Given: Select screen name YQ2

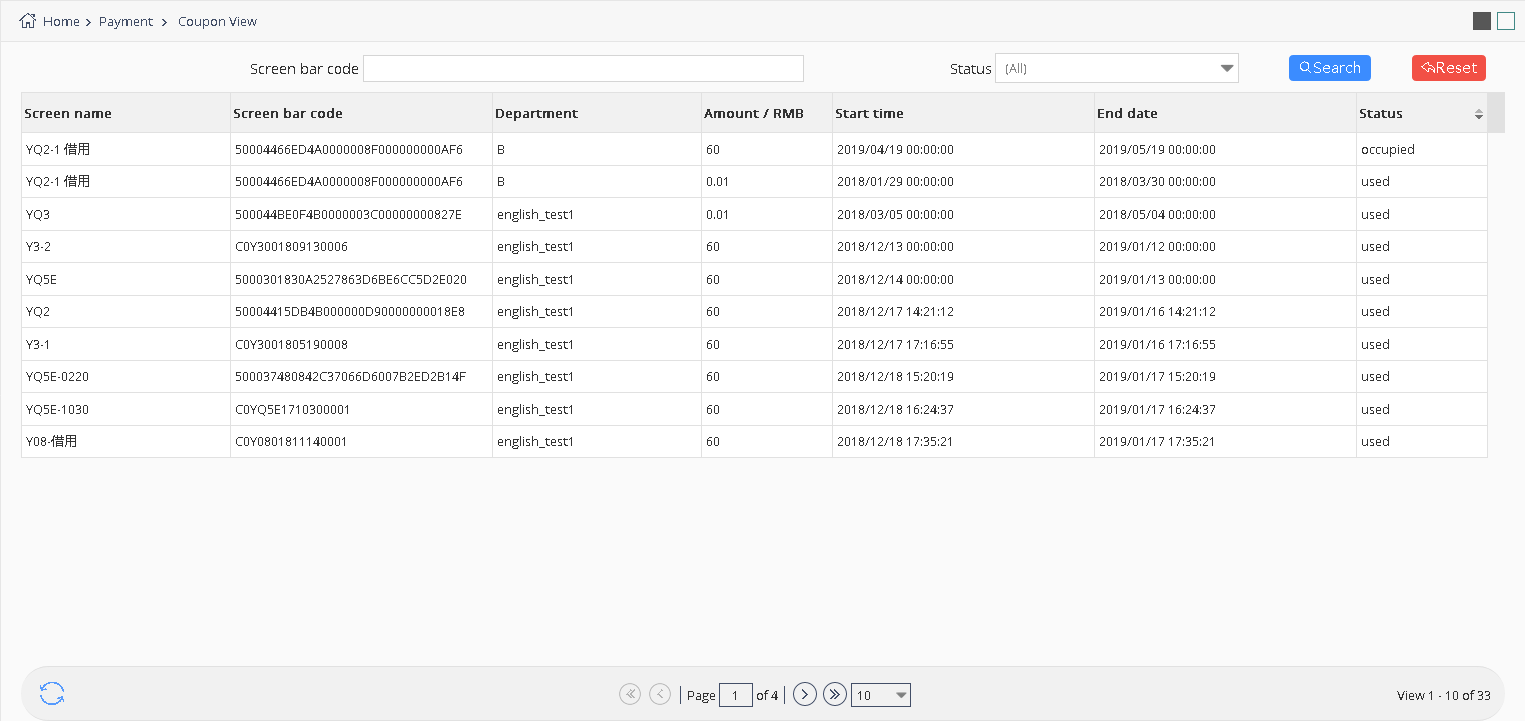Looking at the screenshot, I should (x=38, y=312).
